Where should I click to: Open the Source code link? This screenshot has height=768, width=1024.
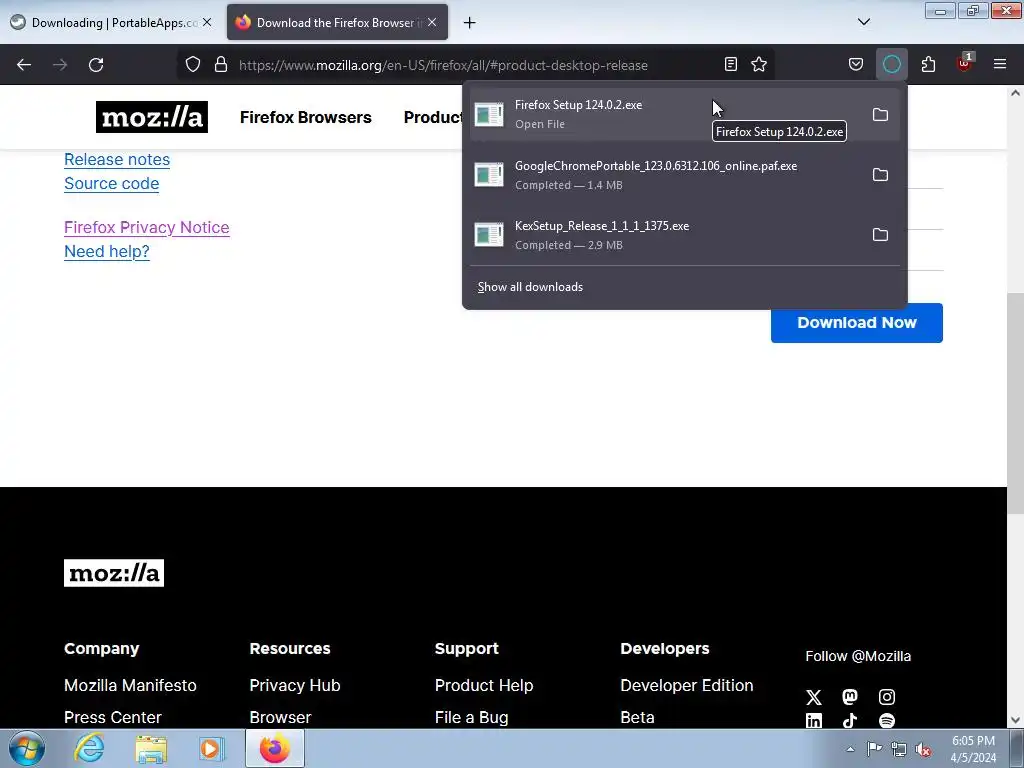tap(112, 184)
